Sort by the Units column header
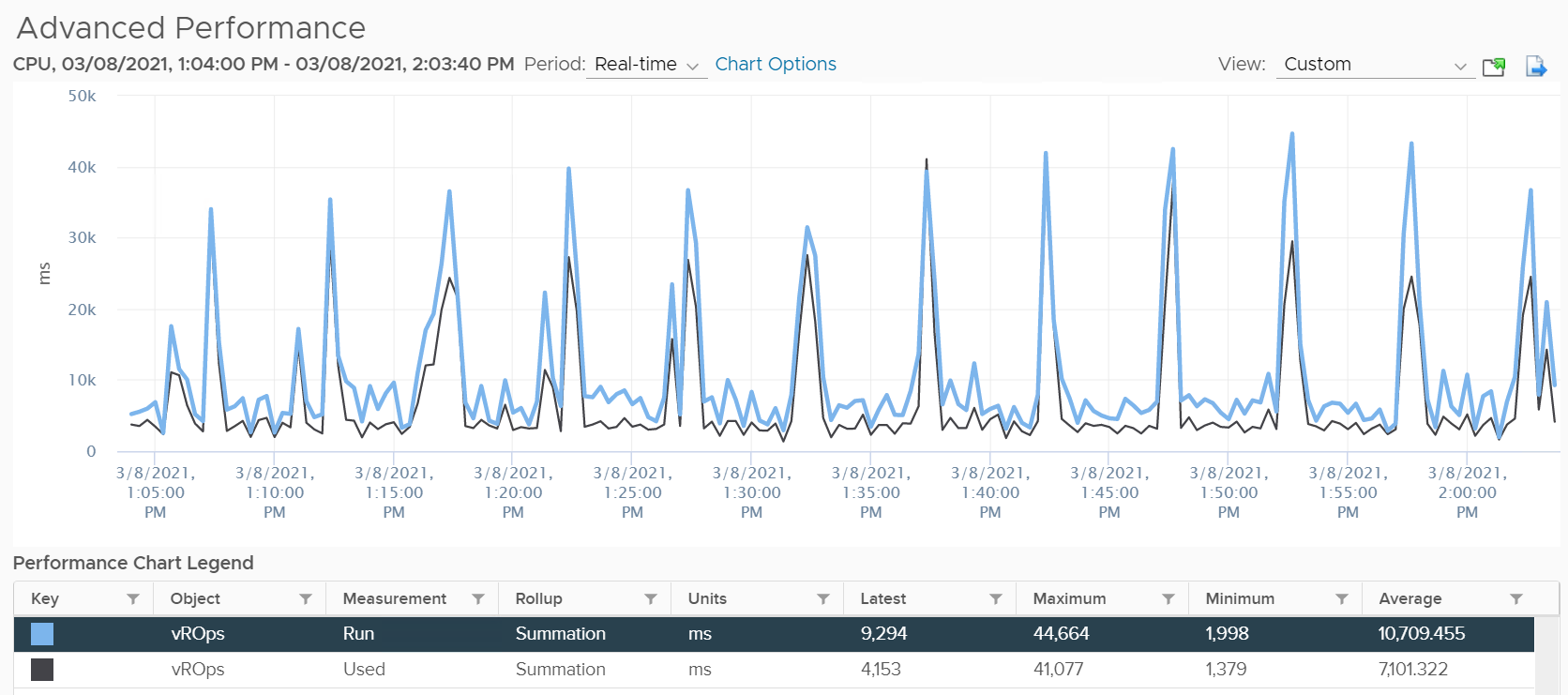Image resolution: width=1568 pixels, height=695 pixels. click(x=707, y=598)
